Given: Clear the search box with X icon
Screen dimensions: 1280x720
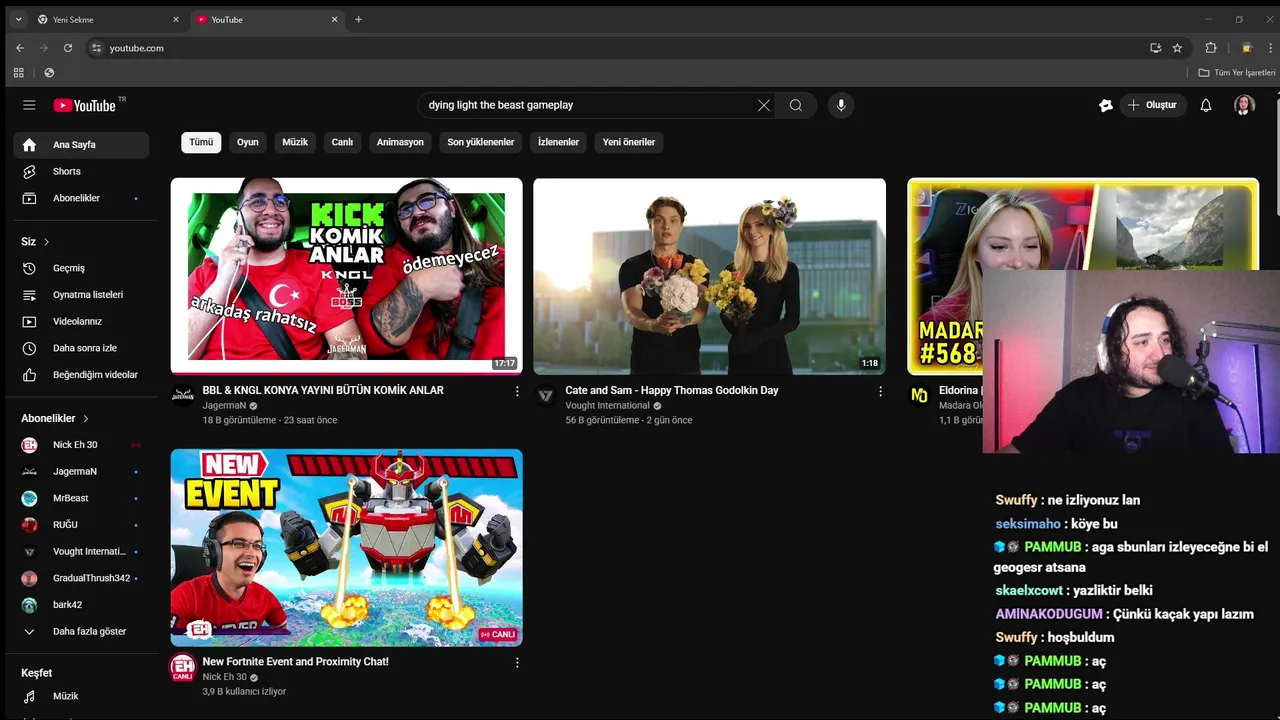Looking at the screenshot, I should click(764, 105).
